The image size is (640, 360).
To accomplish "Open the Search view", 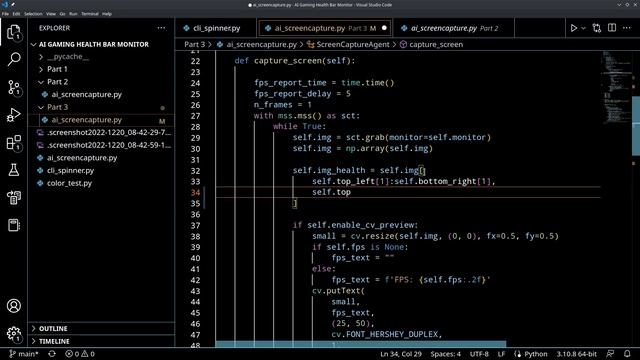I will 13,60.
